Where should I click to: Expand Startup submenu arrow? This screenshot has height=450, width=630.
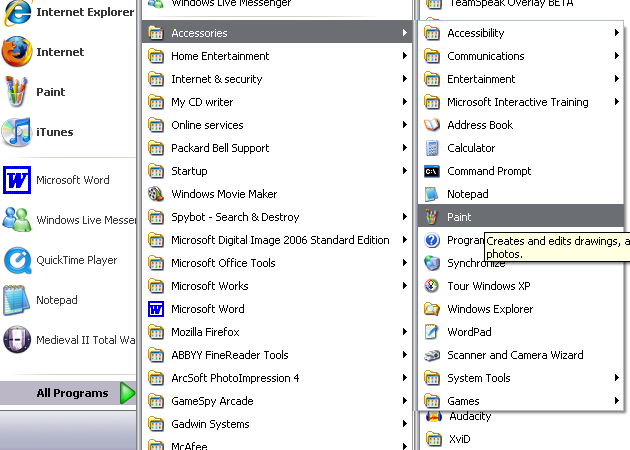405,171
